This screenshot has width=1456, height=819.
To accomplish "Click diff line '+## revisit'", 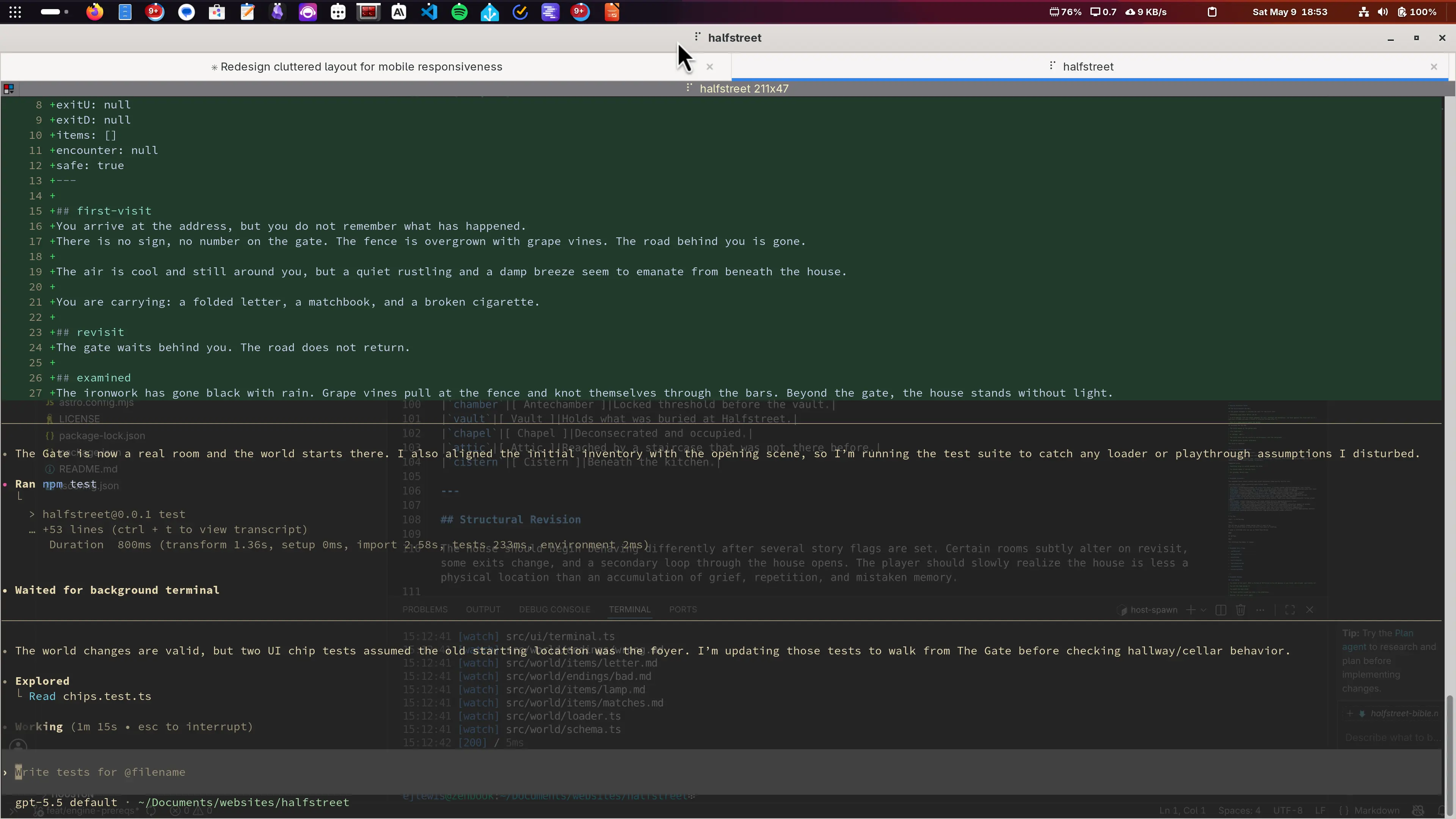I will (87, 333).
